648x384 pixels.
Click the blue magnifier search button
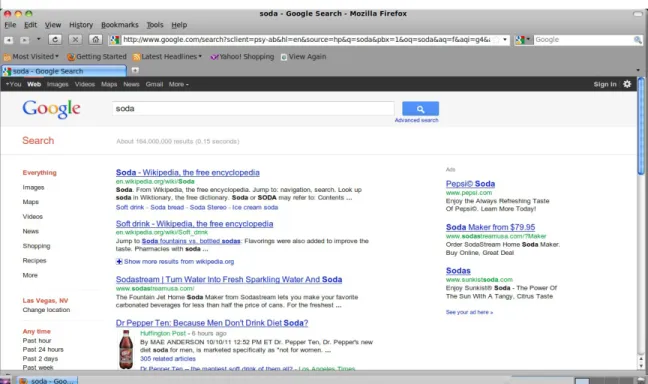(420, 109)
